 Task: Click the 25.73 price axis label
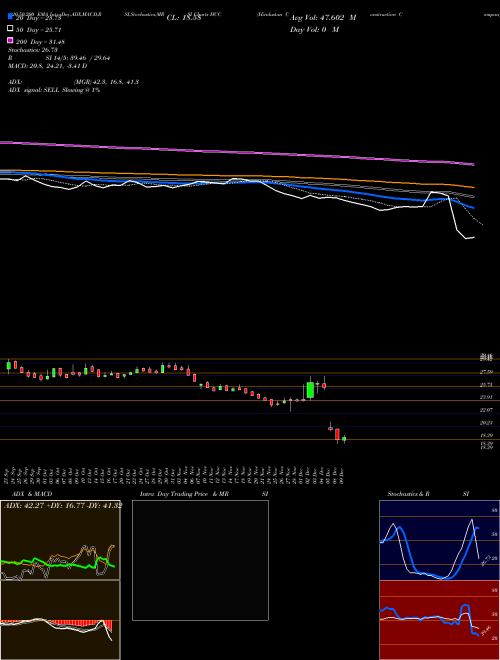486,385
